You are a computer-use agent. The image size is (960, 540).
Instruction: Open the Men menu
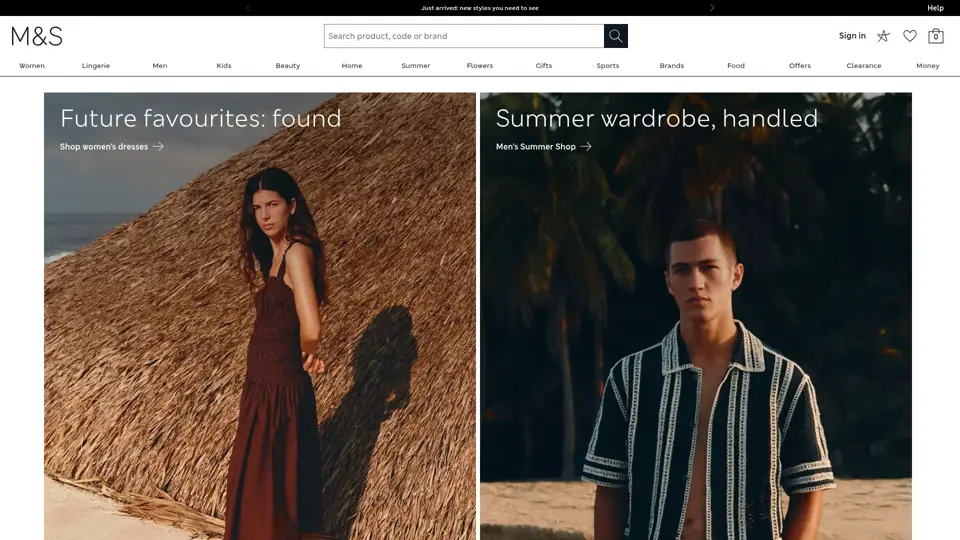pos(160,66)
